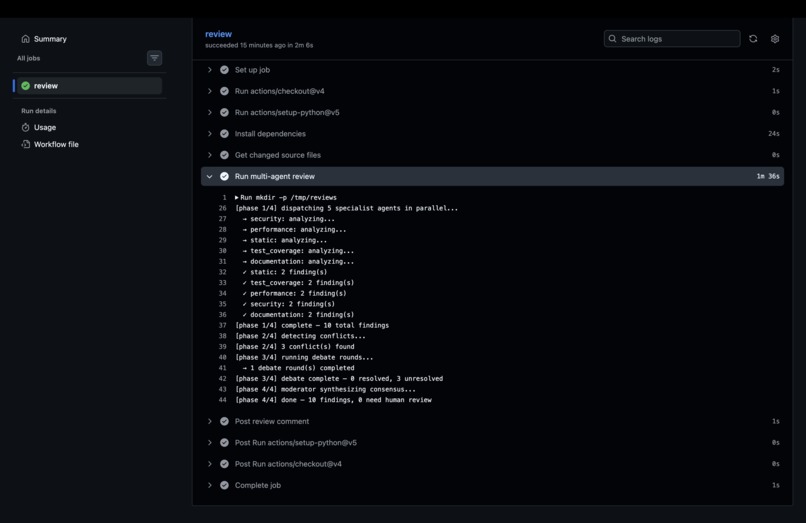Click the Workflow file icon
The width and height of the screenshot is (806, 523).
25,145
